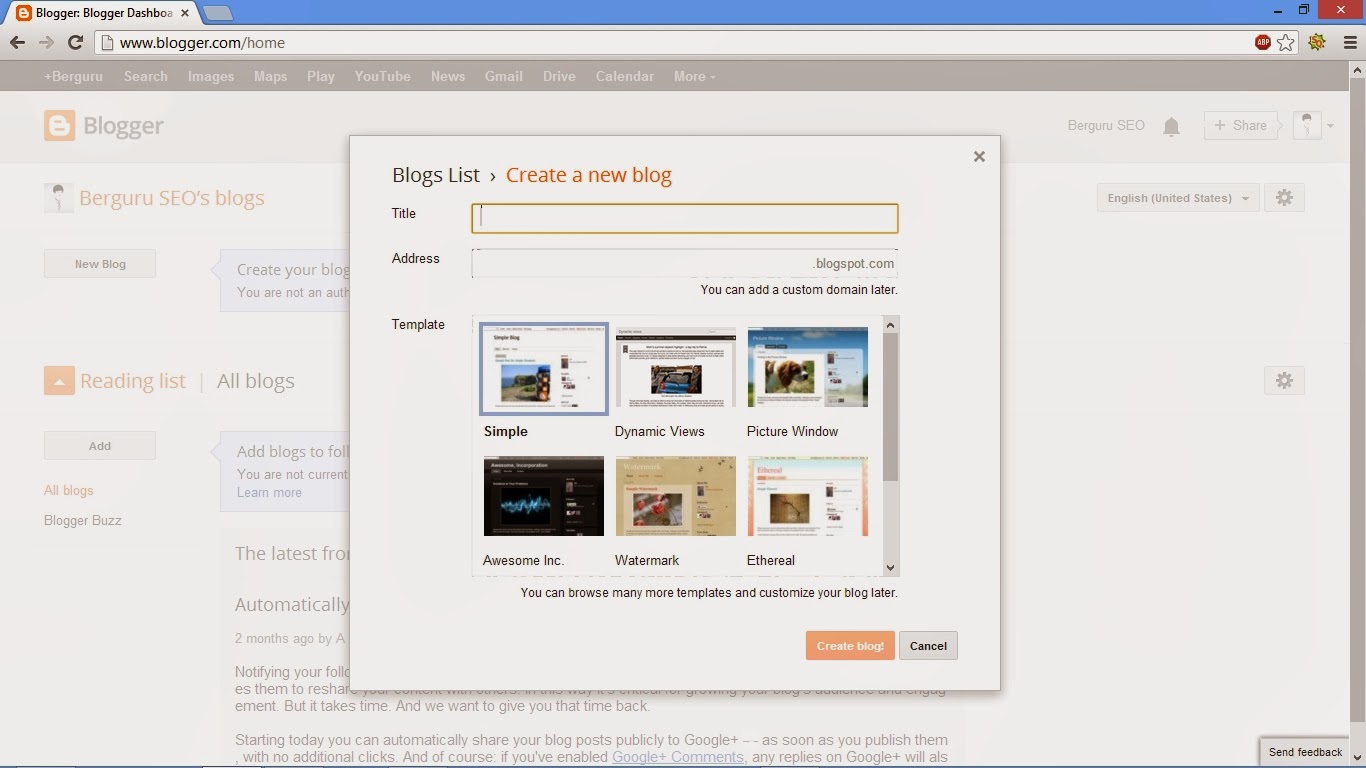This screenshot has width=1366, height=768.
Task: Click the page scrollbar up arrow
Action: tap(1358, 70)
